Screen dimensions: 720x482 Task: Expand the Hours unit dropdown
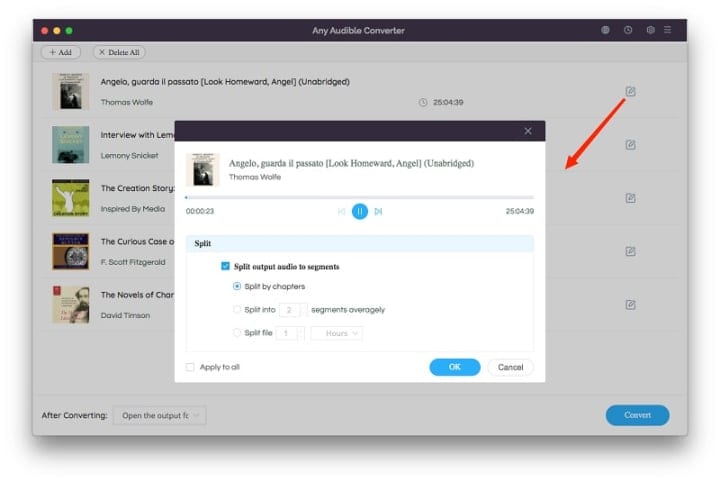337,333
